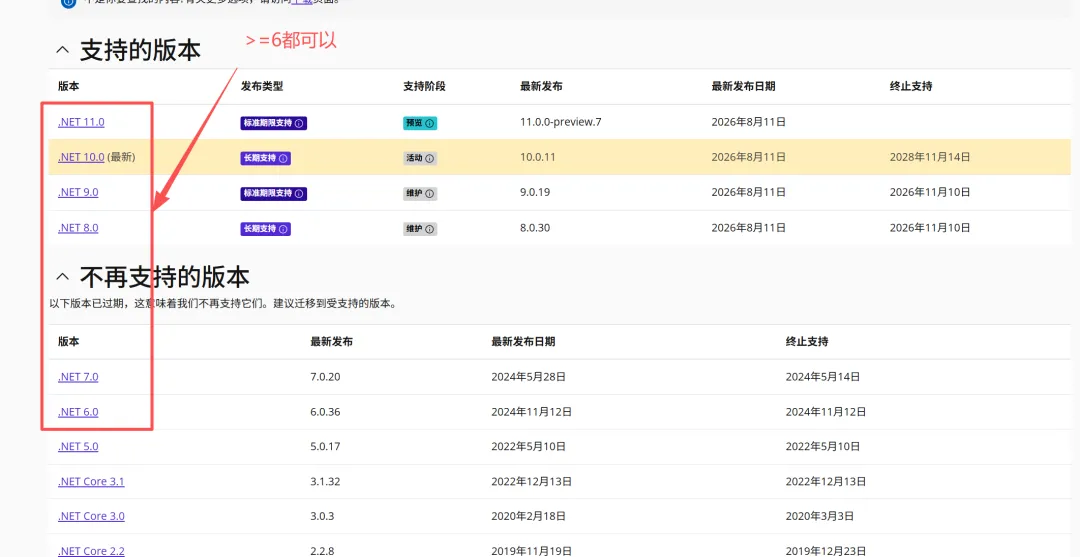Image resolution: width=1080 pixels, height=557 pixels.
Task: Click the 不再支持的版本 heading
Action: pyautogui.click(x=165, y=277)
